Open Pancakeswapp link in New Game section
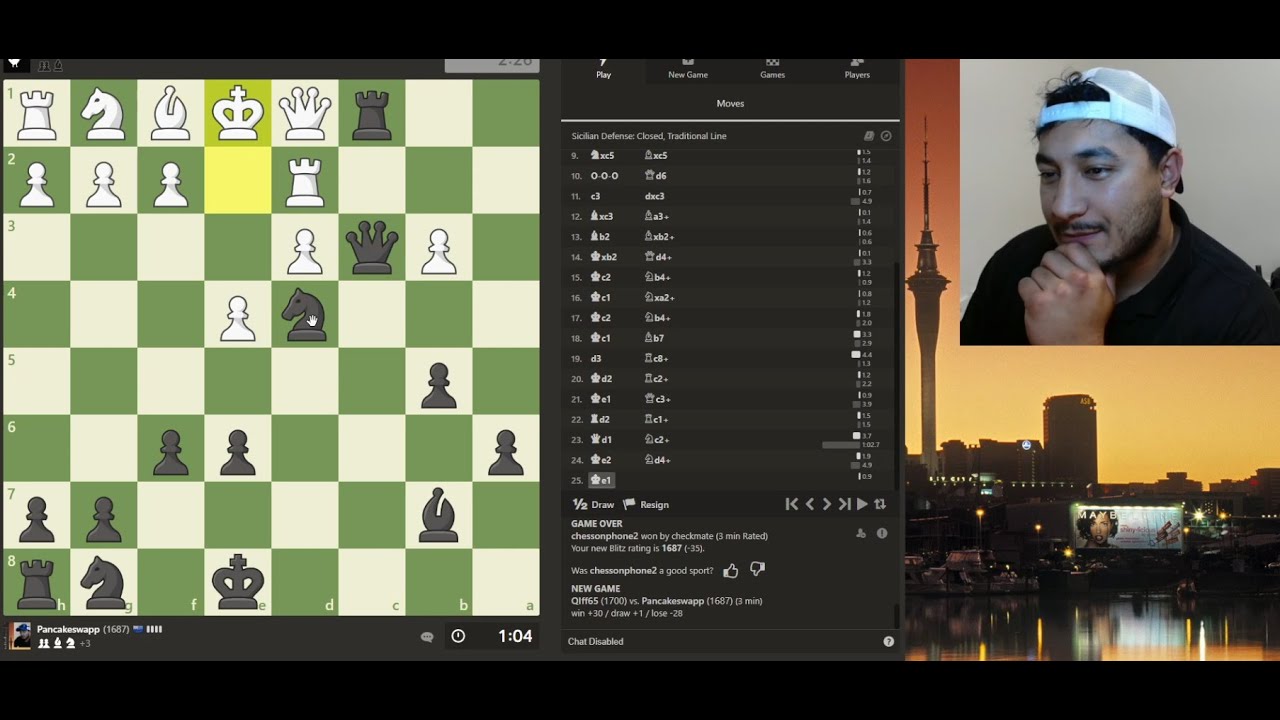This screenshot has width=1280, height=720. [x=671, y=601]
